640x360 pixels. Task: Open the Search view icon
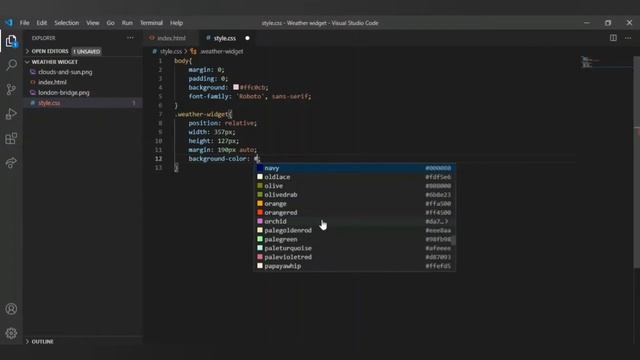click(11, 65)
